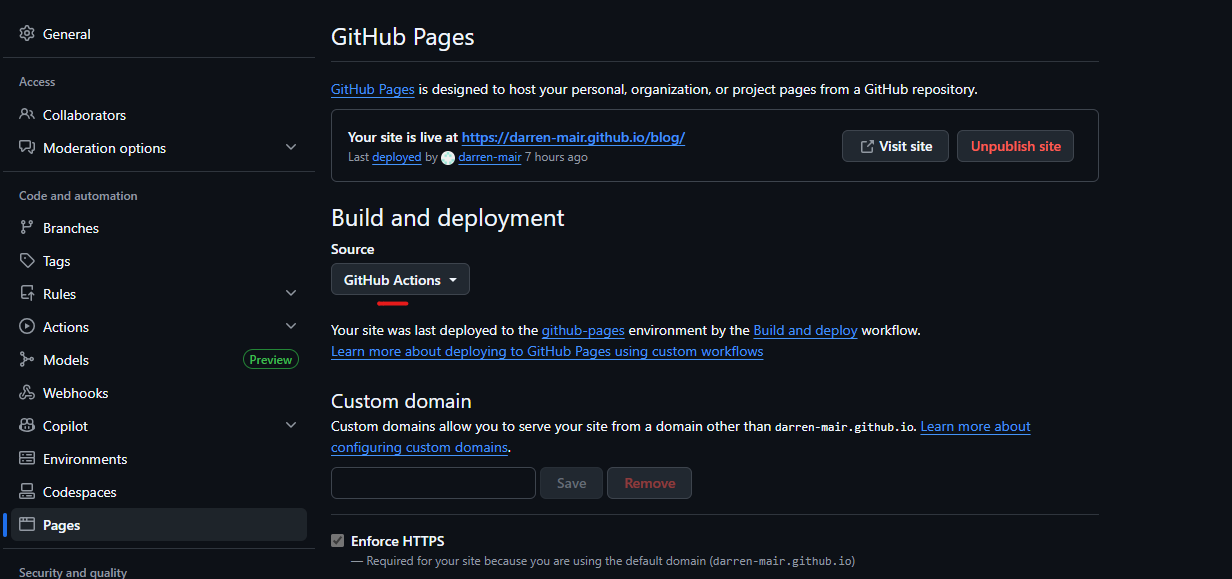This screenshot has height=579, width=1232.
Task: Select the Pages sidebar item
Action: pos(159,525)
